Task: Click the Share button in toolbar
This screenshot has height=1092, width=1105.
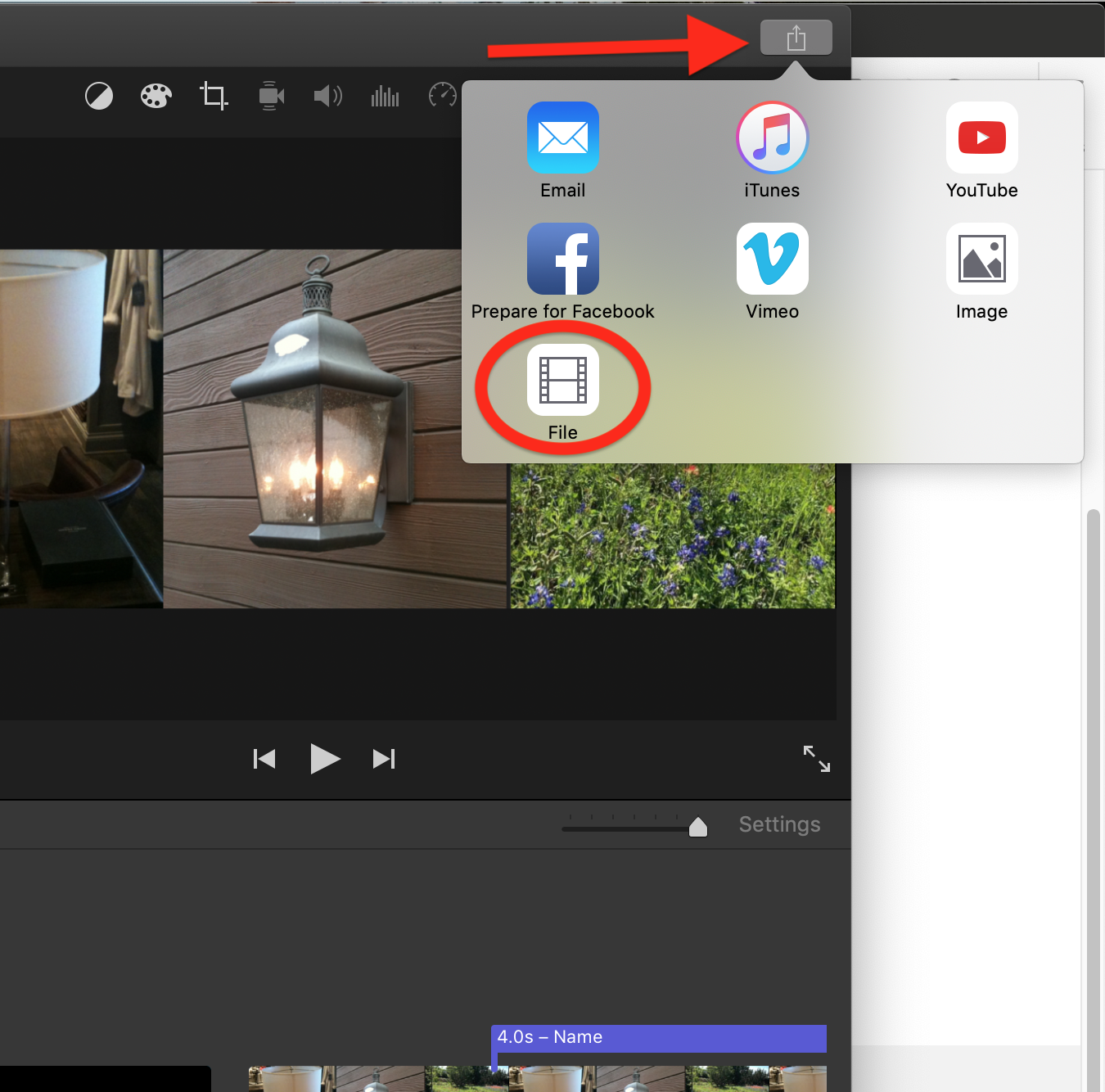Action: [x=796, y=38]
